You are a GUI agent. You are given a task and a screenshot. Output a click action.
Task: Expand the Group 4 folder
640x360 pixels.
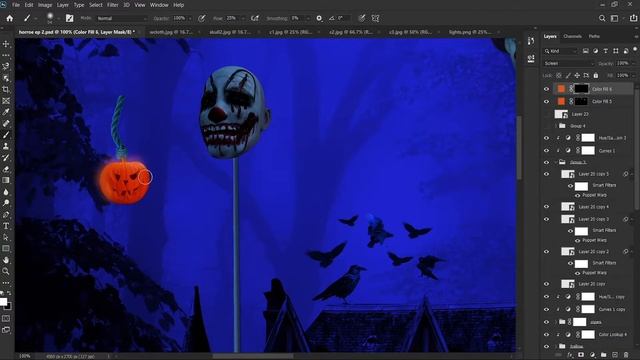[556, 126]
